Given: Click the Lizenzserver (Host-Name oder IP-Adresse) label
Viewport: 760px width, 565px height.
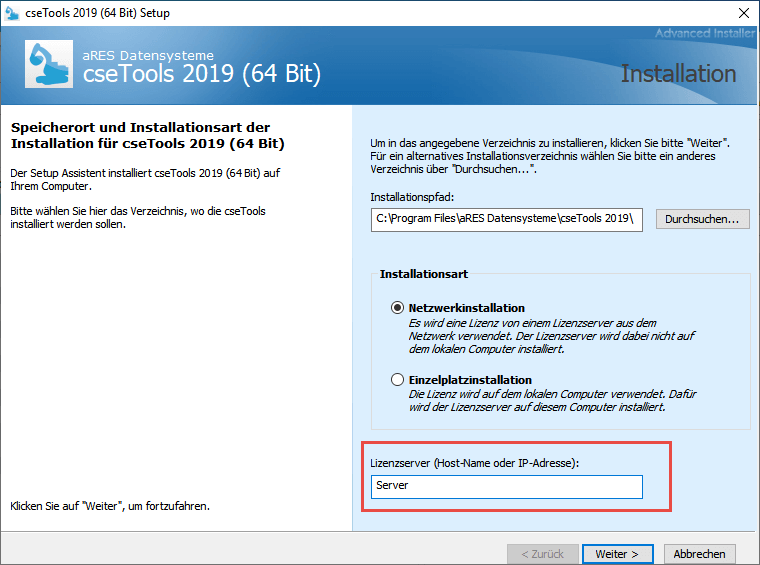Looking at the screenshot, I should point(474,461).
